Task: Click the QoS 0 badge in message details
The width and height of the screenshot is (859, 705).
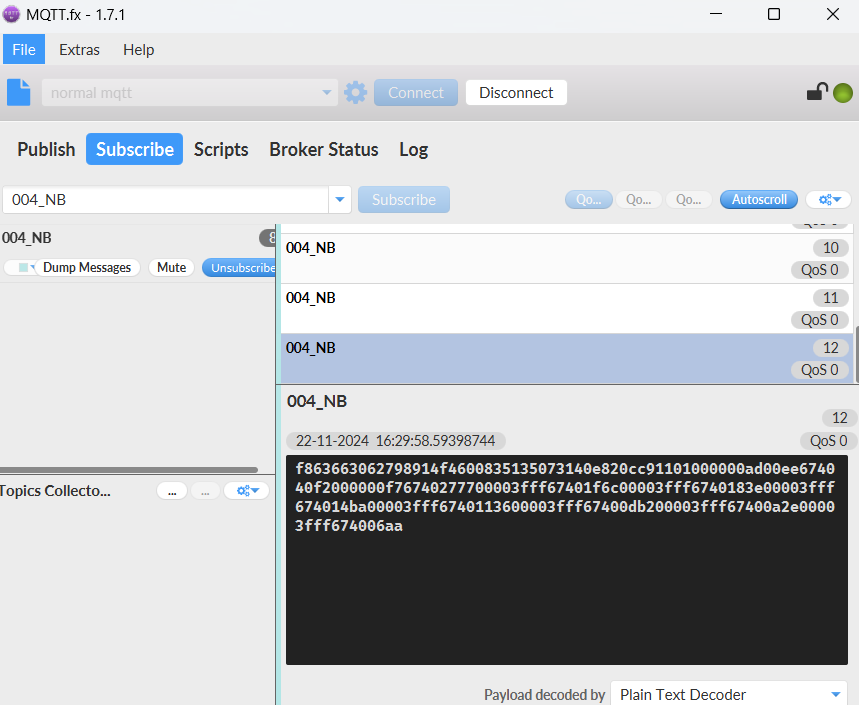Action: tap(828, 441)
